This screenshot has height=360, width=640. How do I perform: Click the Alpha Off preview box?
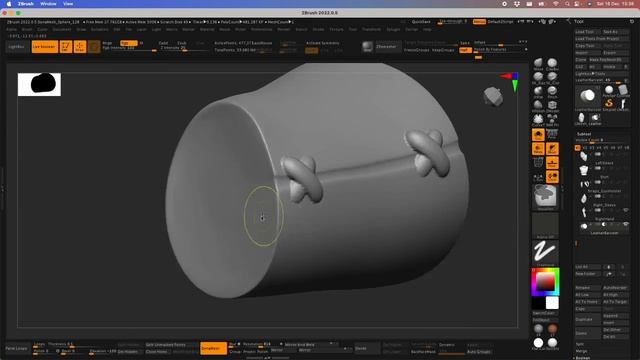click(x=545, y=225)
